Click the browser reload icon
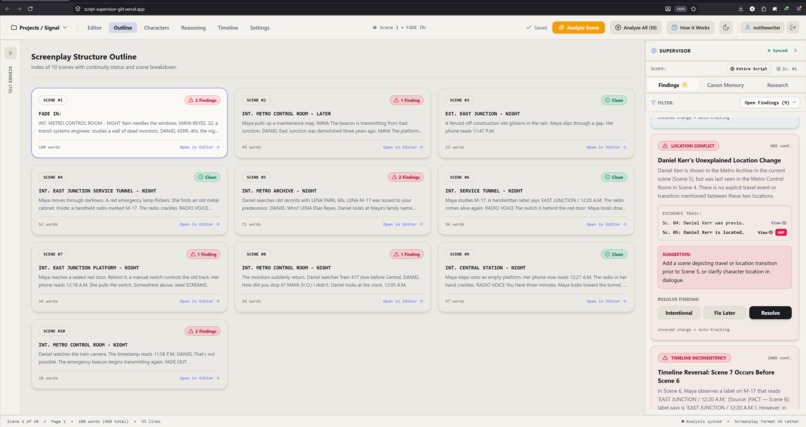Viewport: 806px width, 427px height. click(x=30, y=9)
